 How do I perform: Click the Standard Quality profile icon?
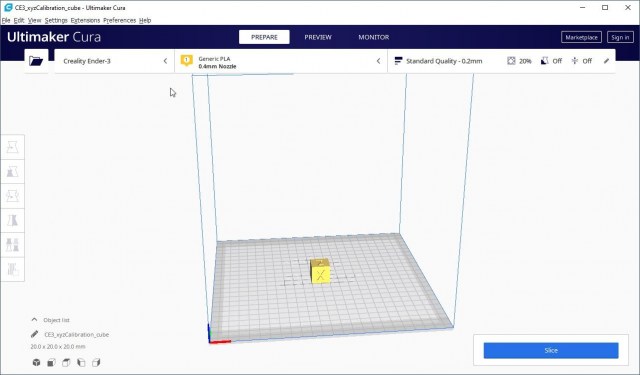pos(398,61)
